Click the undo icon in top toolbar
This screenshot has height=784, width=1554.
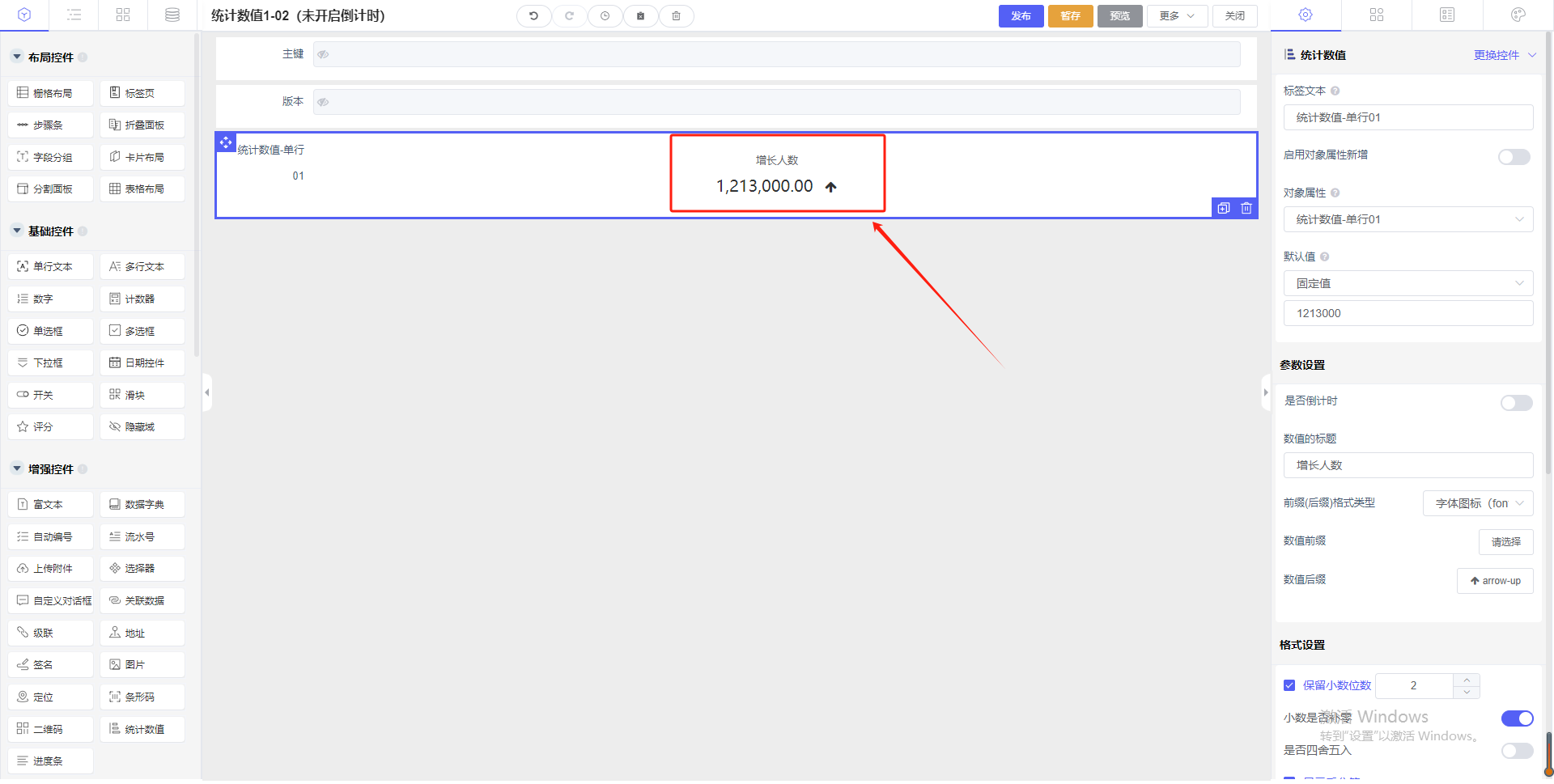[533, 16]
